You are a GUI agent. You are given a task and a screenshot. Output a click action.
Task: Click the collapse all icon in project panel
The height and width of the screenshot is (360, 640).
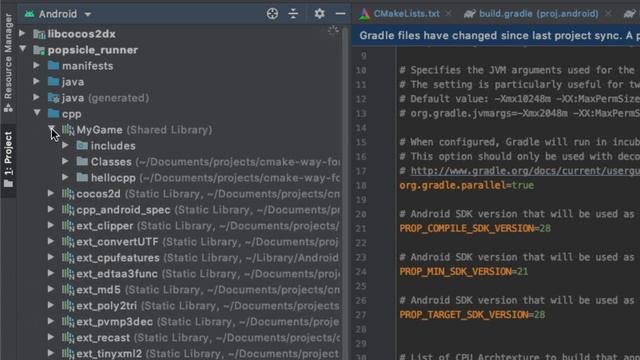(x=293, y=14)
